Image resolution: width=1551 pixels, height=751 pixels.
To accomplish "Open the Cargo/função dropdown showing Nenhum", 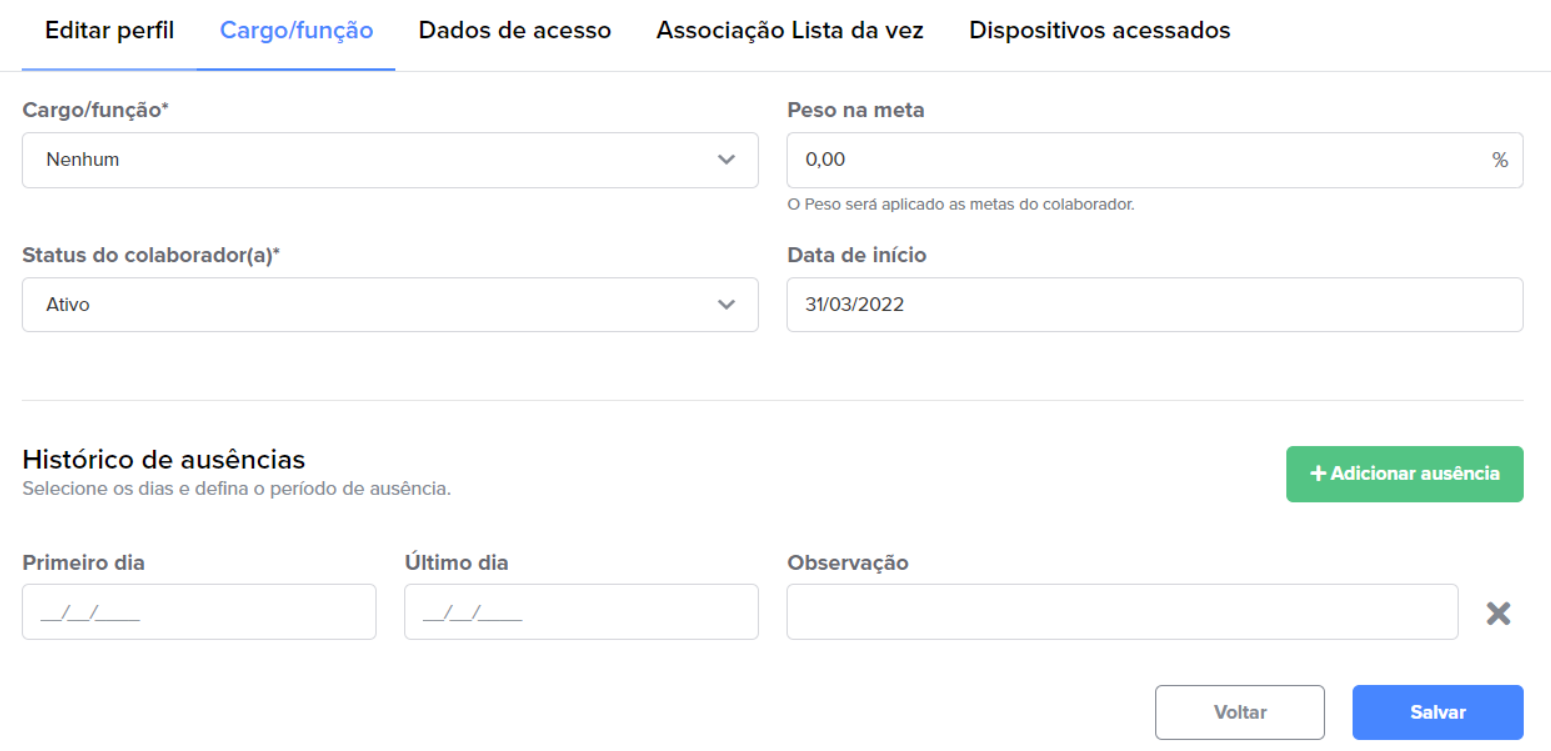I will (x=390, y=160).
